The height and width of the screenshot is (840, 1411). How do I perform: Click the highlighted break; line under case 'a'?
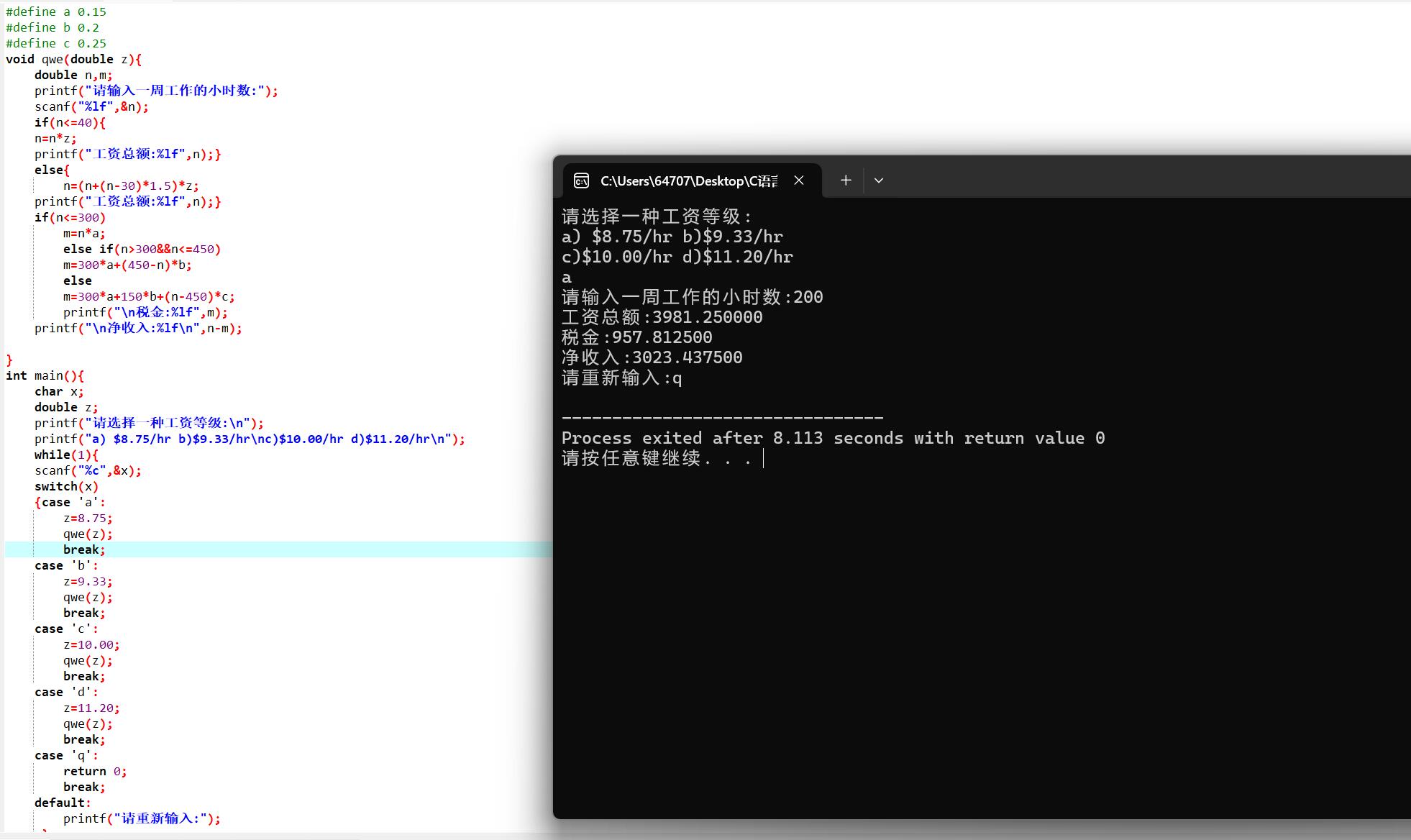coord(83,549)
